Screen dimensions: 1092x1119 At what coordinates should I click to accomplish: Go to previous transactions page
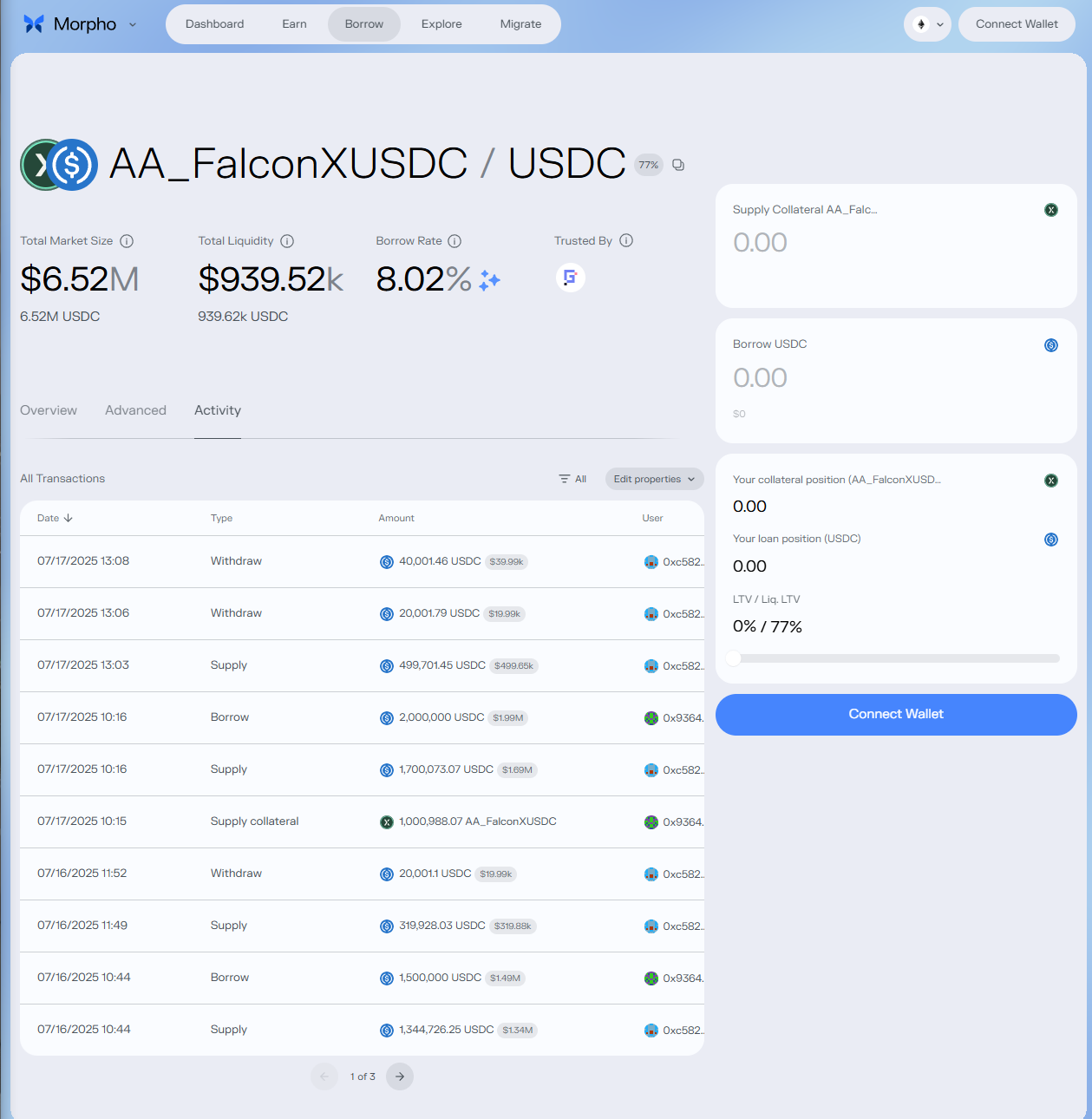click(x=324, y=1076)
